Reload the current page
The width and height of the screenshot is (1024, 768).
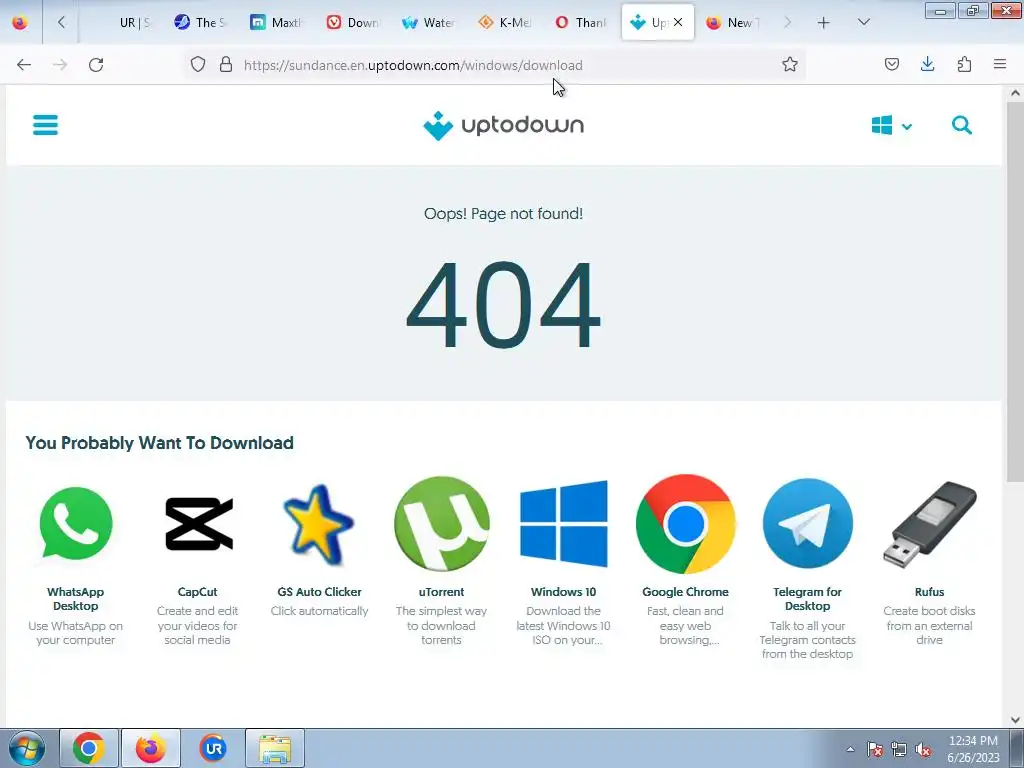(x=96, y=65)
